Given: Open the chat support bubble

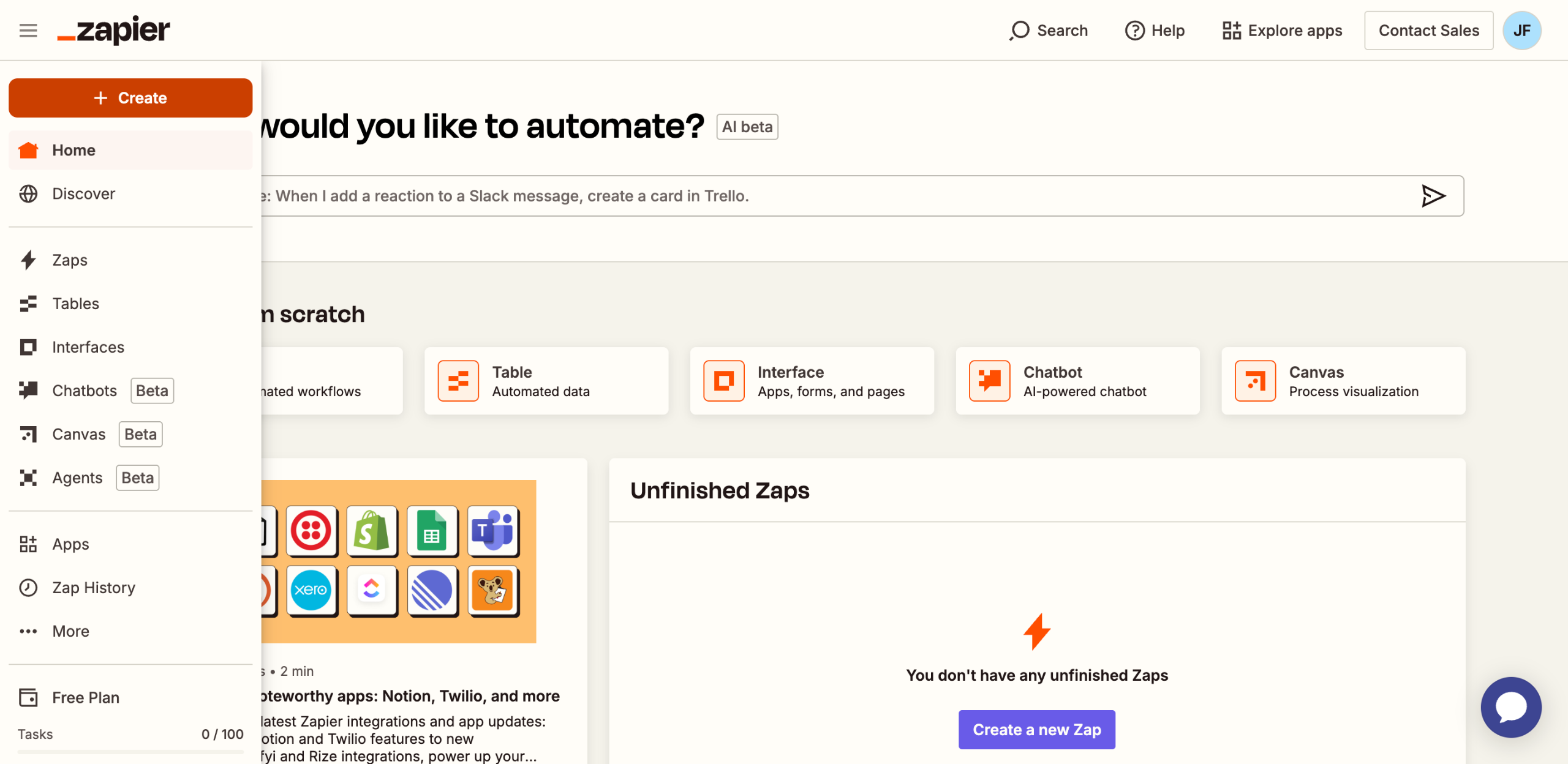Looking at the screenshot, I should point(1510,707).
